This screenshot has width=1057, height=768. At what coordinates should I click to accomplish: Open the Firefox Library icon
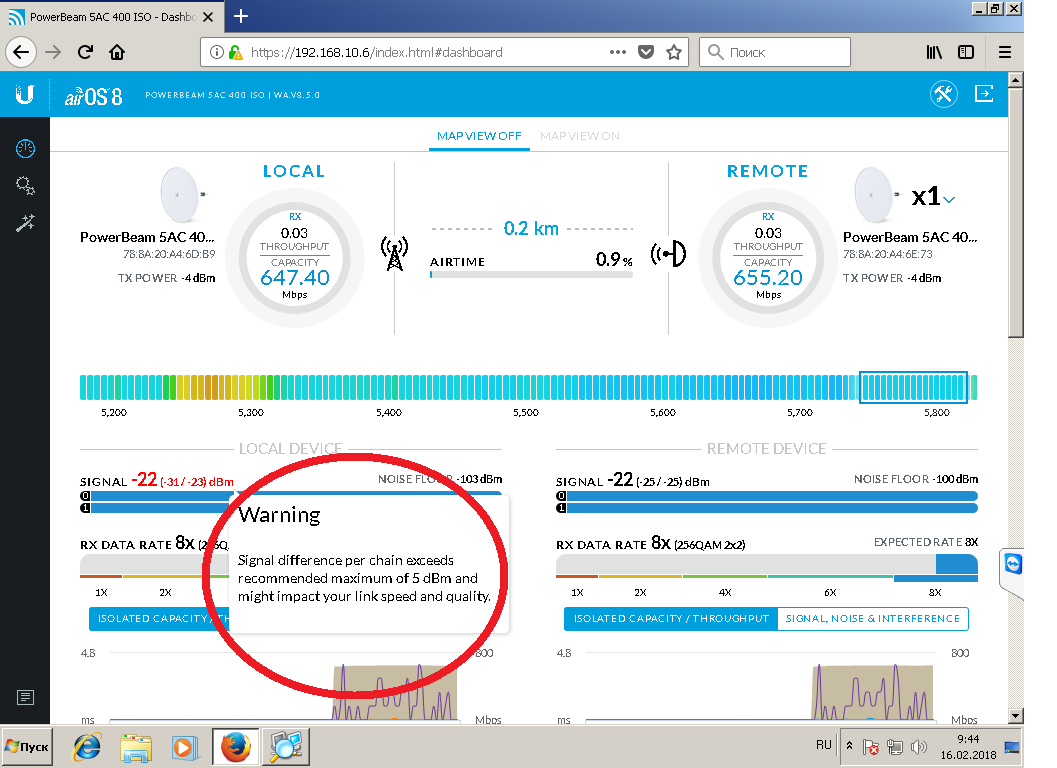coord(934,52)
